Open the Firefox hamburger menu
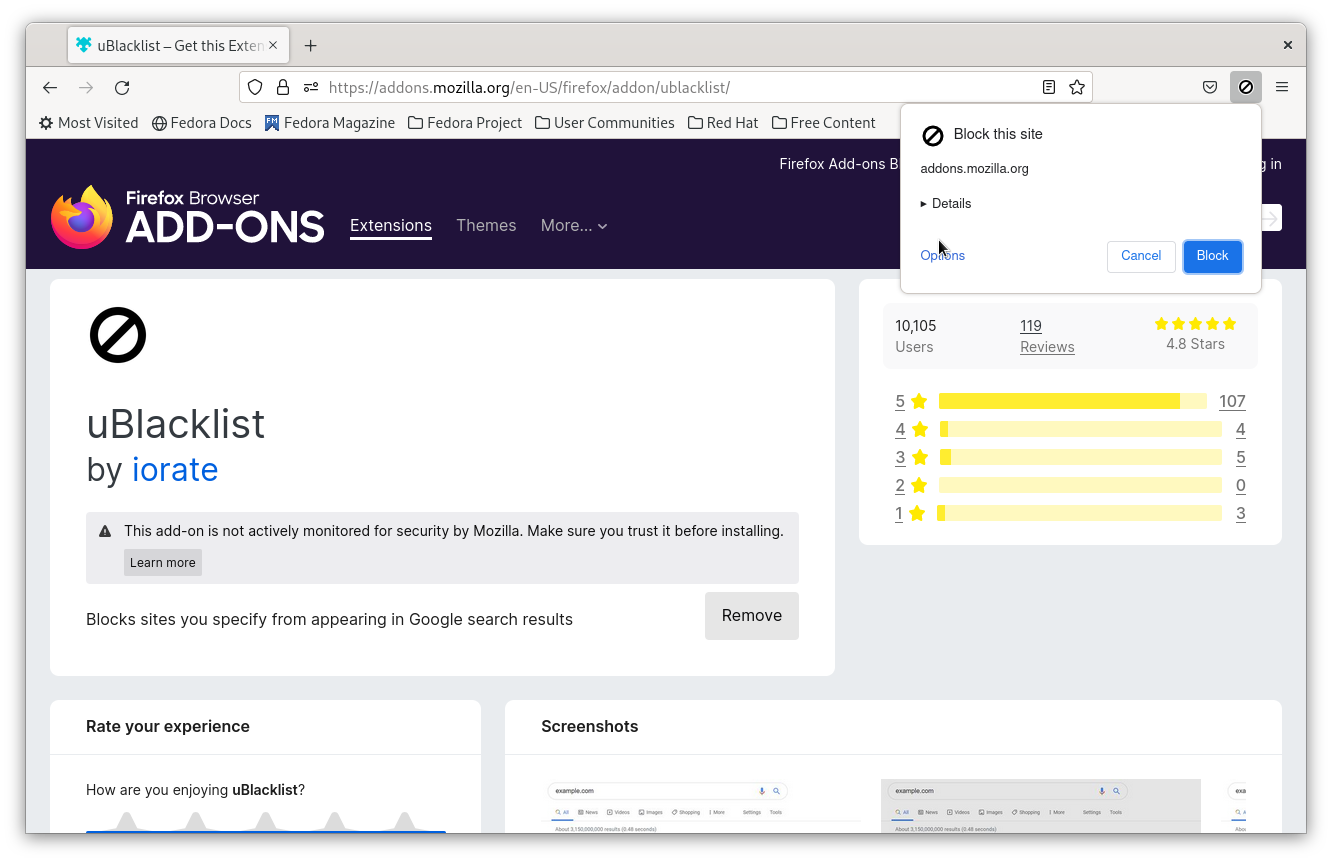1332x862 pixels. (1282, 87)
